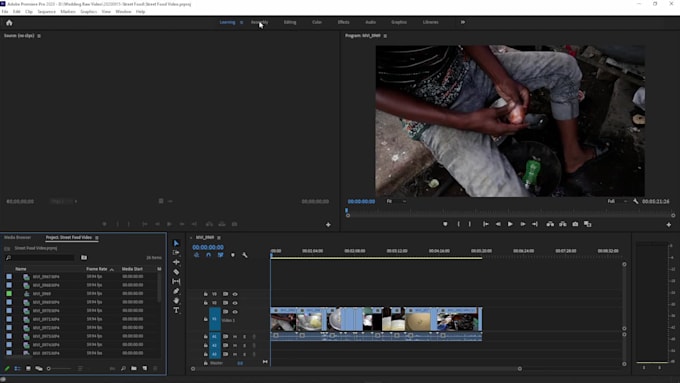Create bin from search query icon
Screen dimensions: 680x383
[84, 258]
